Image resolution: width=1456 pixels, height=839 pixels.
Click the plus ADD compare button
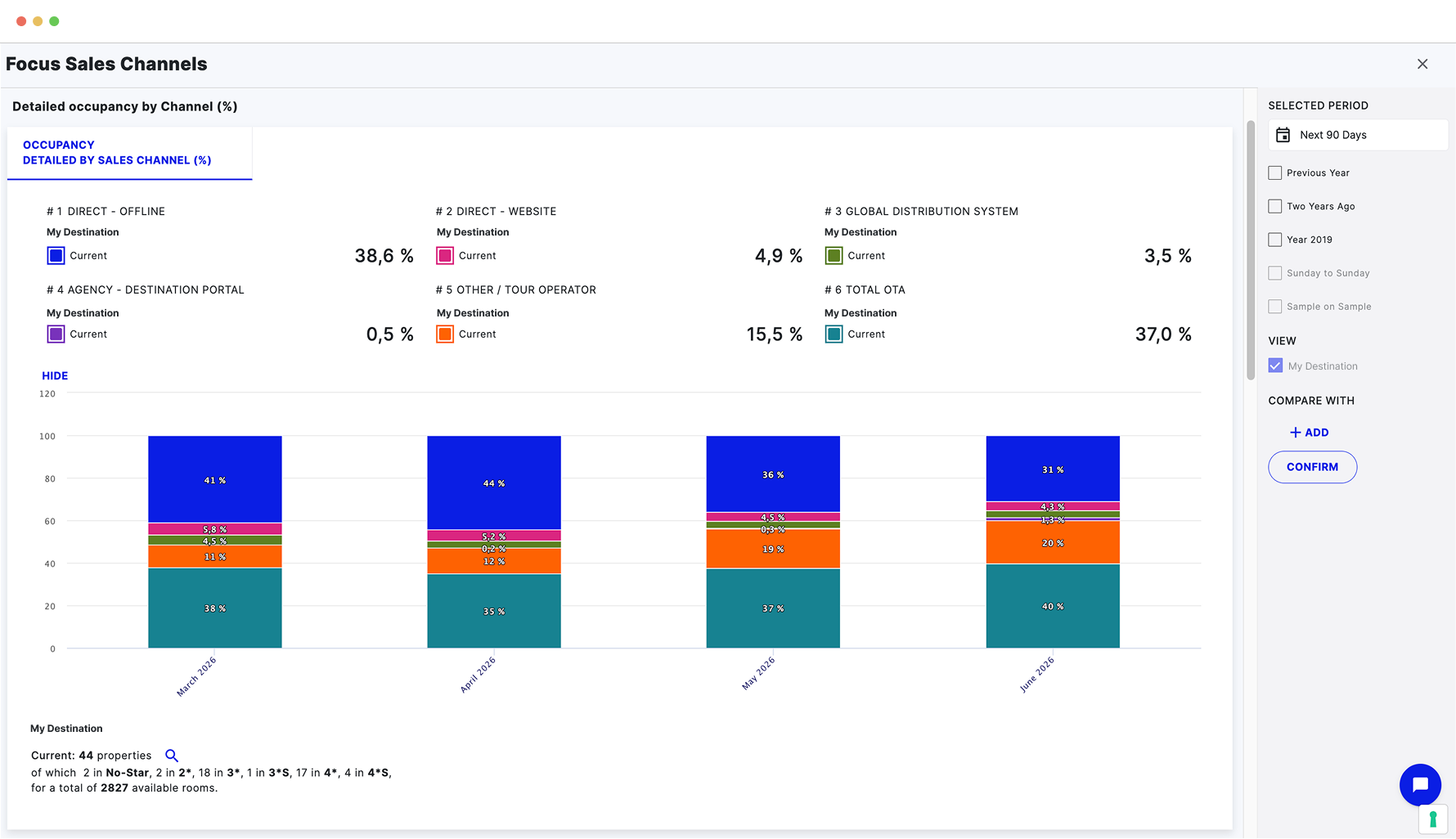click(1309, 433)
